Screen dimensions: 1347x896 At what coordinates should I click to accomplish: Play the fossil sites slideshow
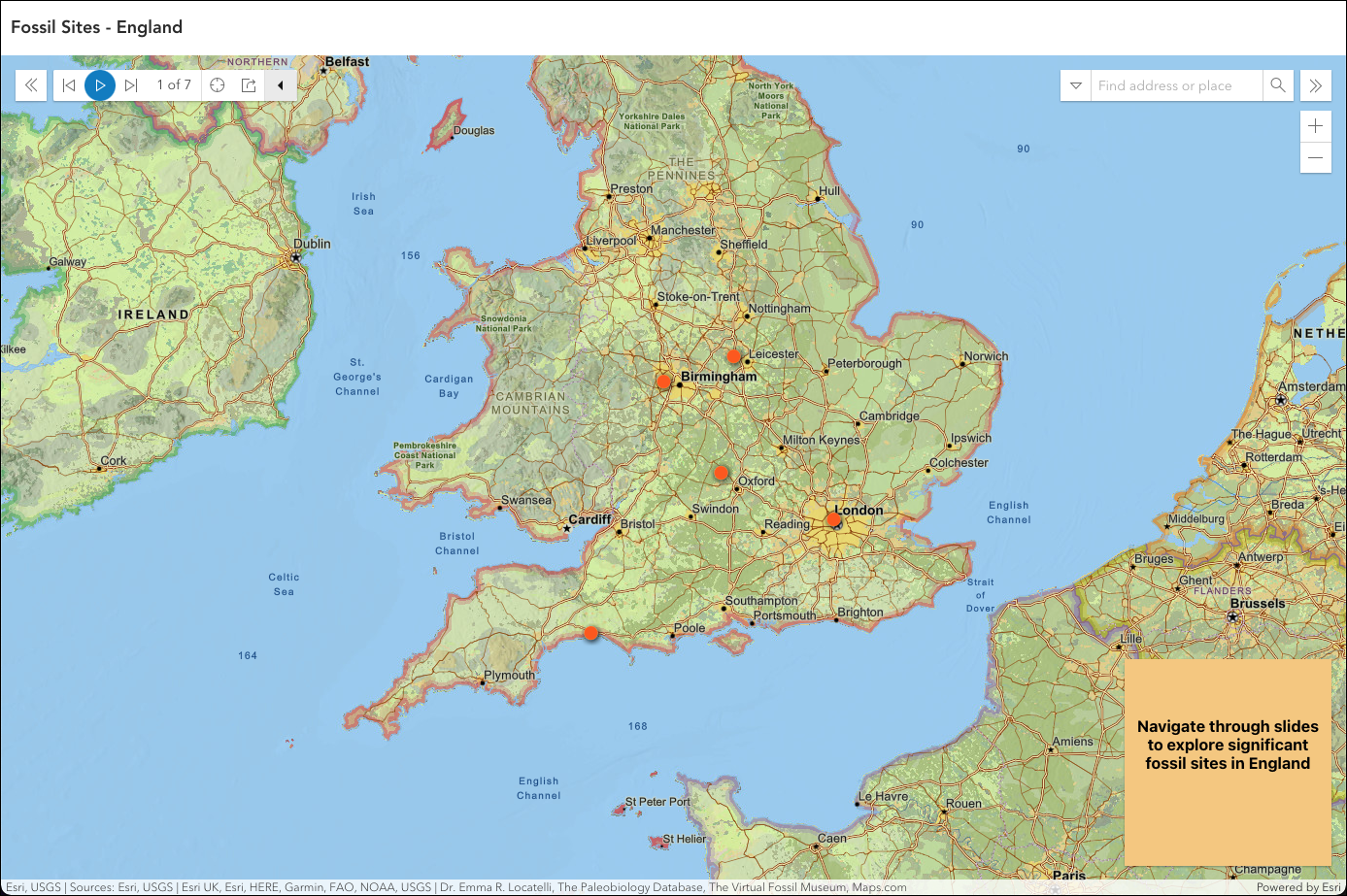(x=100, y=85)
